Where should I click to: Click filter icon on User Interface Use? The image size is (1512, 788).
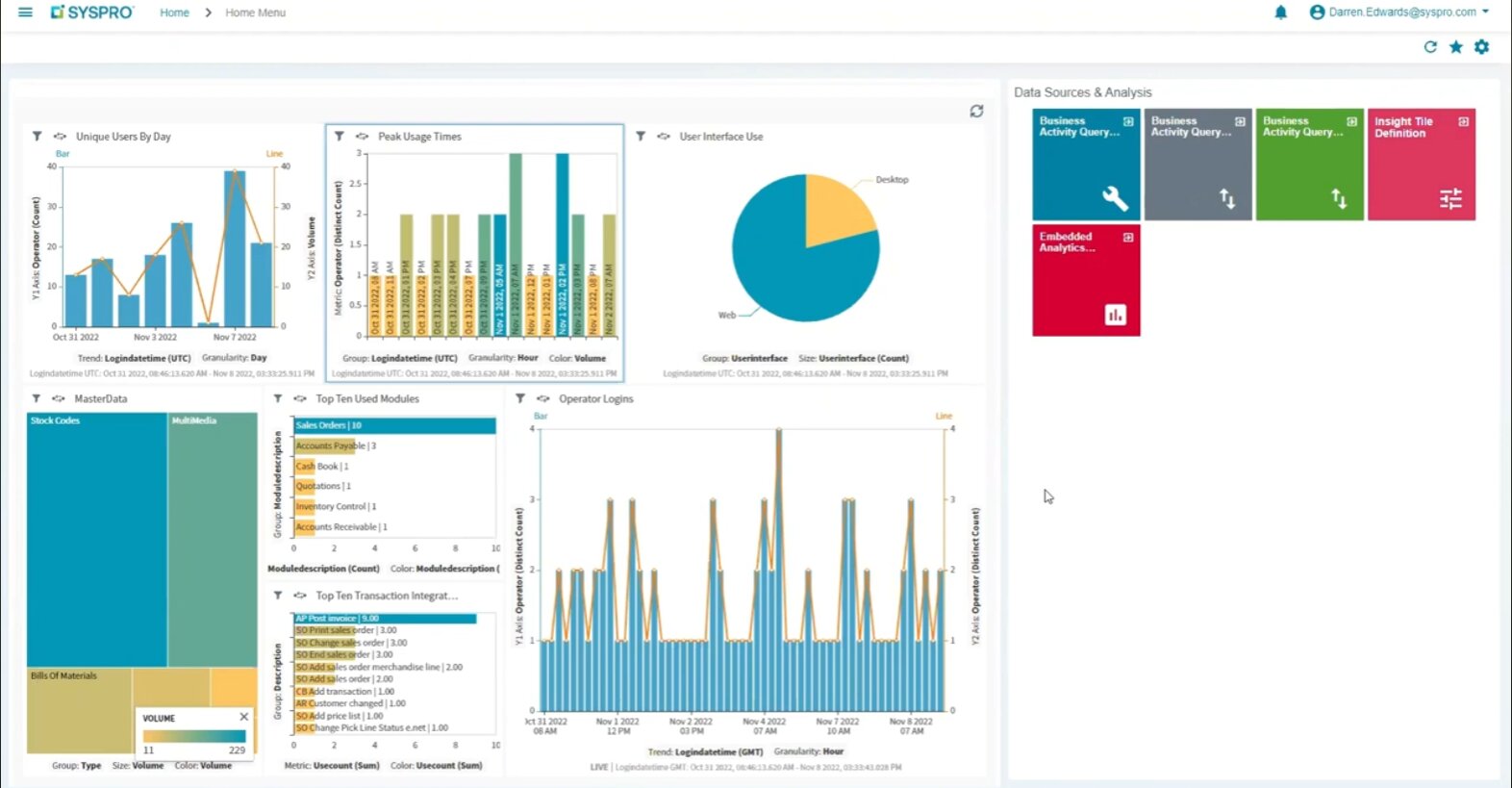pos(641,137)
